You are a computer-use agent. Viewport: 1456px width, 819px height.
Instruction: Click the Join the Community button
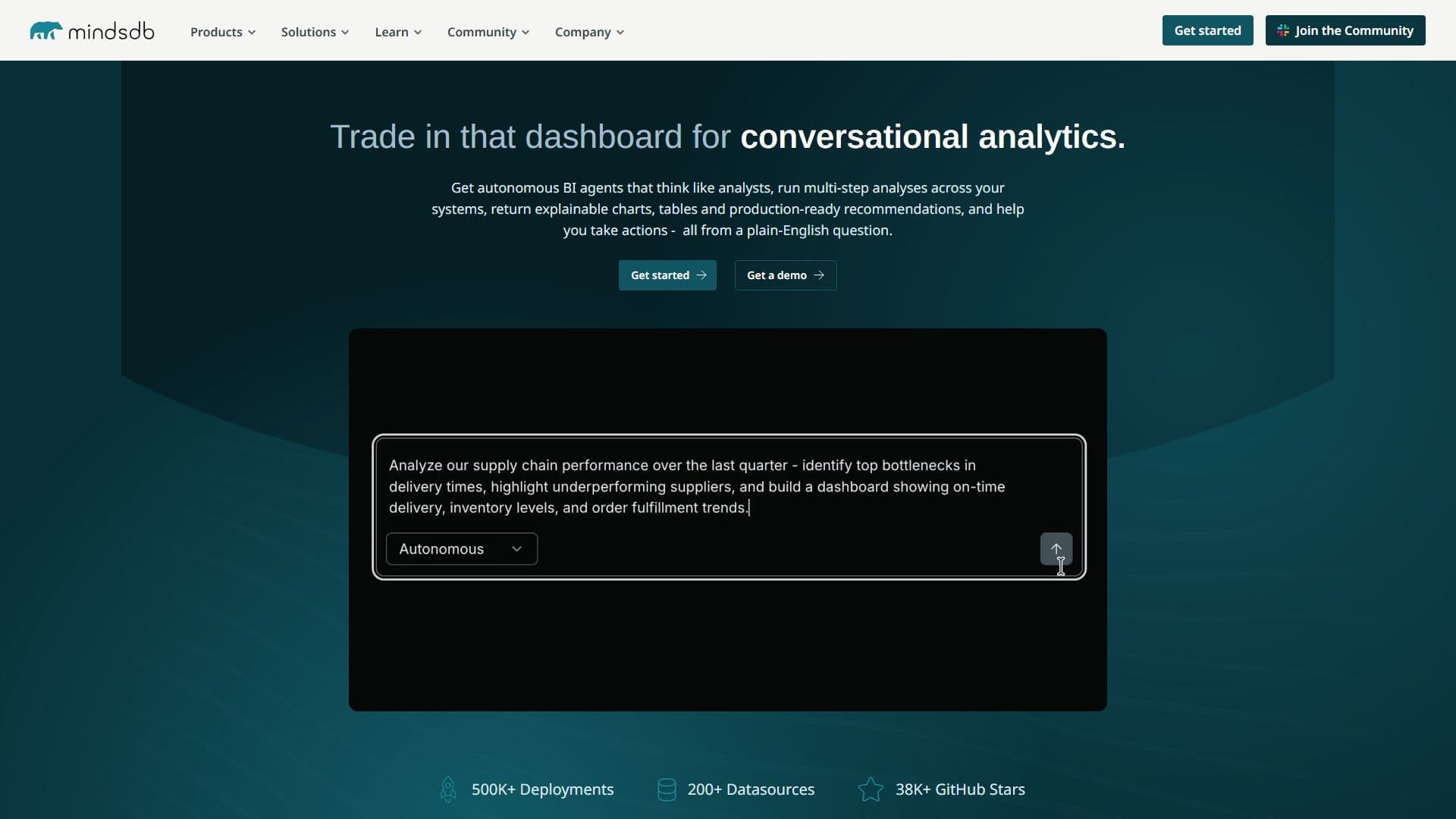1345,30
